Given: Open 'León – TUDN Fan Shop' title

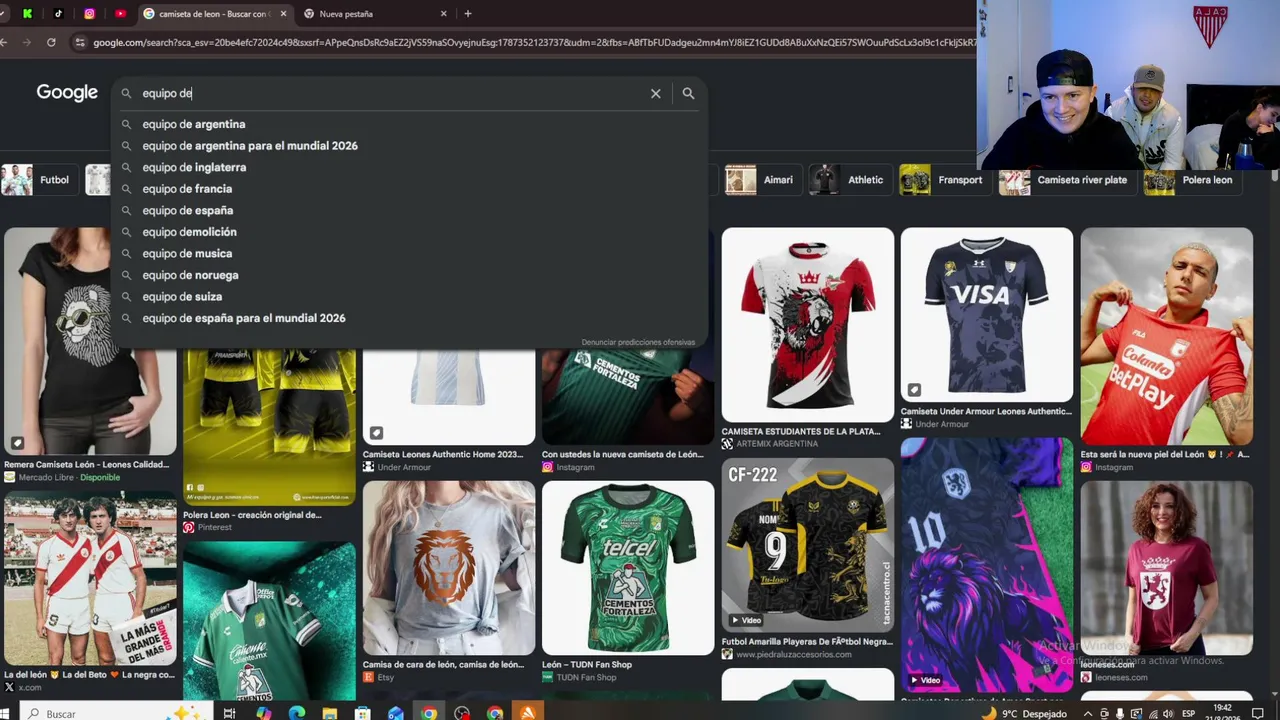Looking at the screenshot, I should (x=587, y=664).
